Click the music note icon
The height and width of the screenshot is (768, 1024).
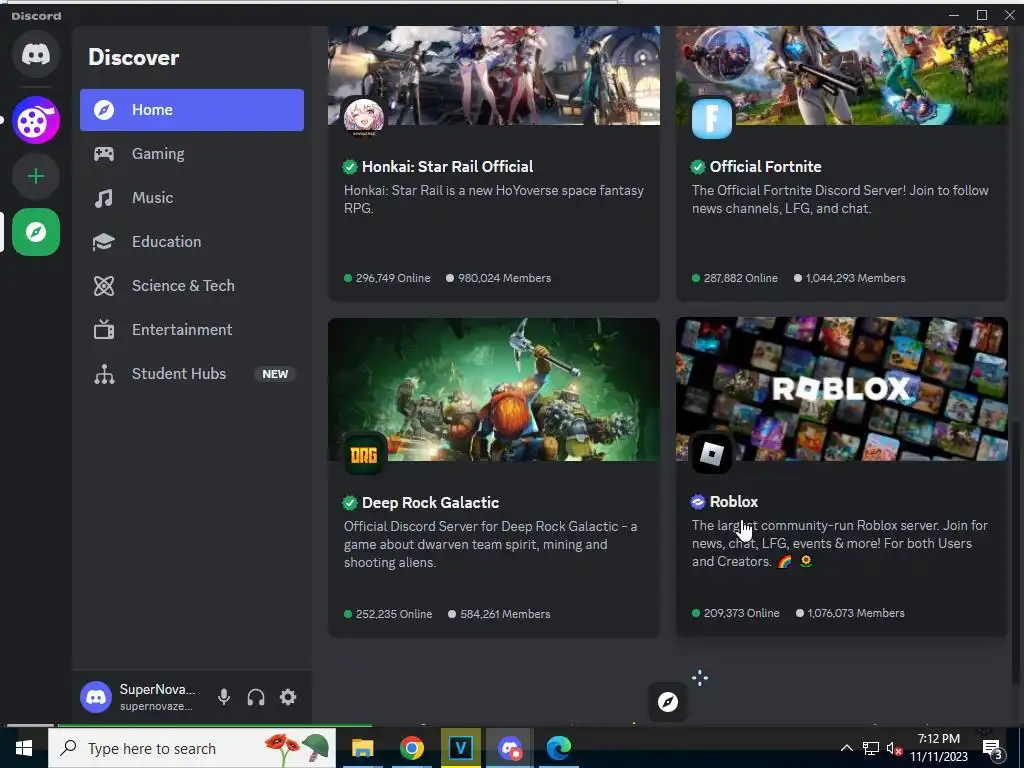pyautogui.click(x=104, y=198)
